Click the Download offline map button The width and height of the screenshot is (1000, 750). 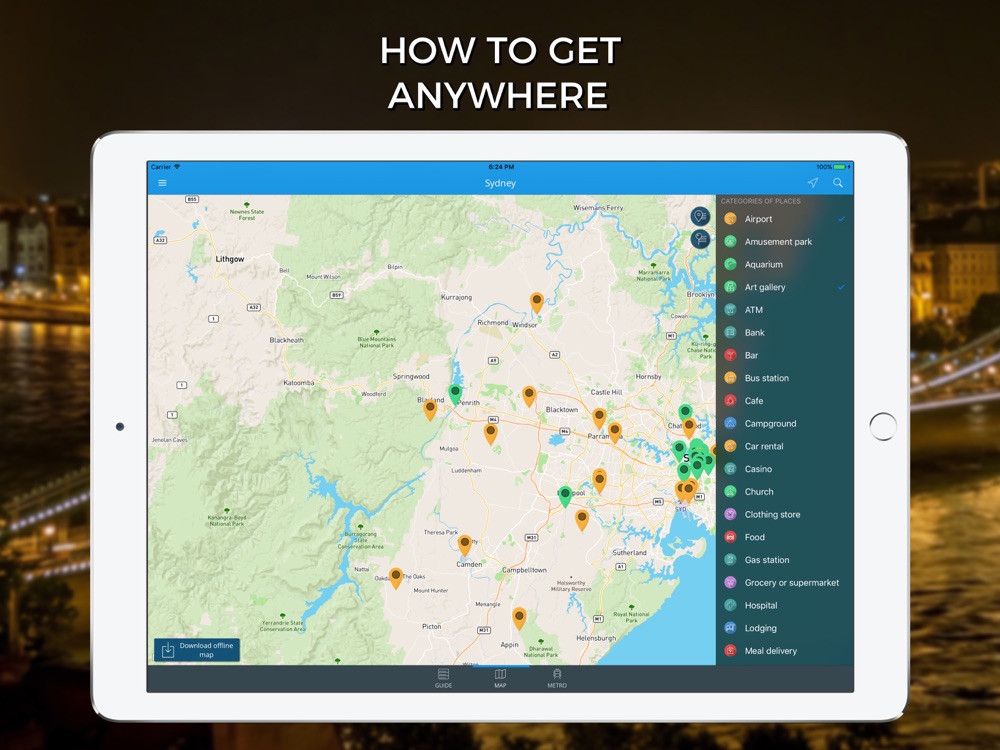tap(197, 650)
